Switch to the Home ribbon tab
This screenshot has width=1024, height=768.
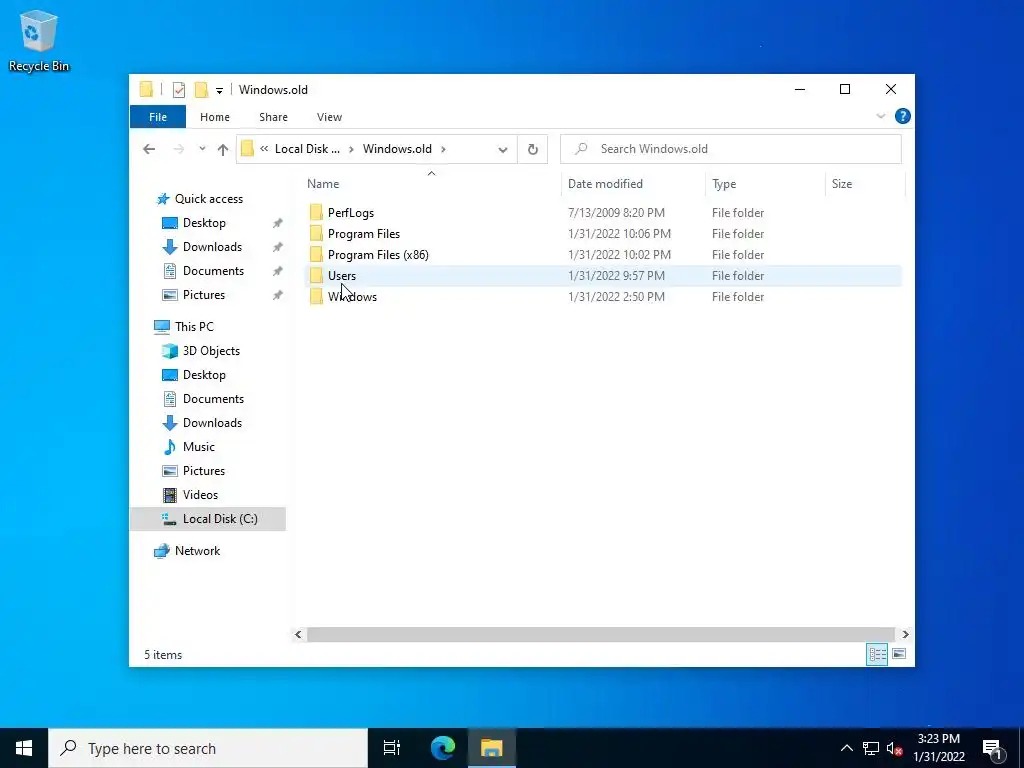(215, 117)
